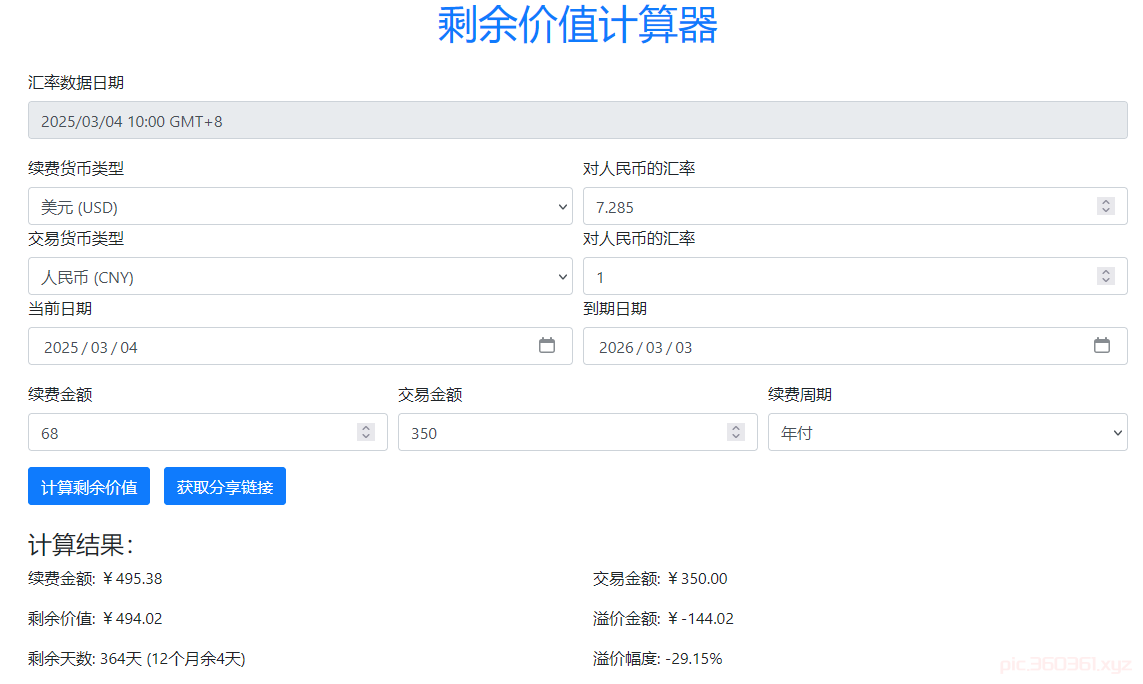Open the 续费周期 dropdown showing 年付
Screen dimensions: 1143x684
pos(947,433)
